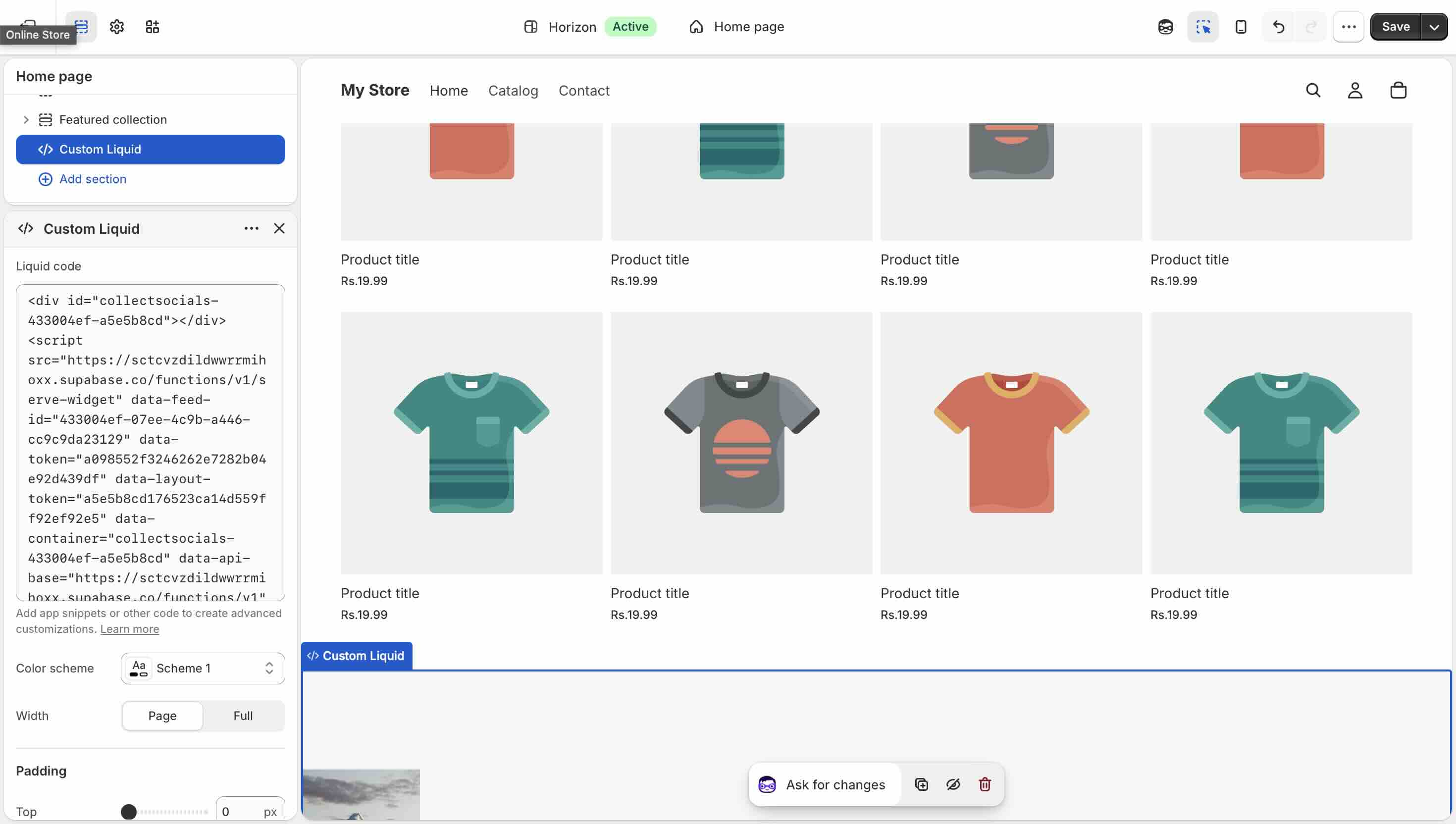Screen dimensions: 1456x824
Task: Open the Learn more link
Action: tap(130, 629)
